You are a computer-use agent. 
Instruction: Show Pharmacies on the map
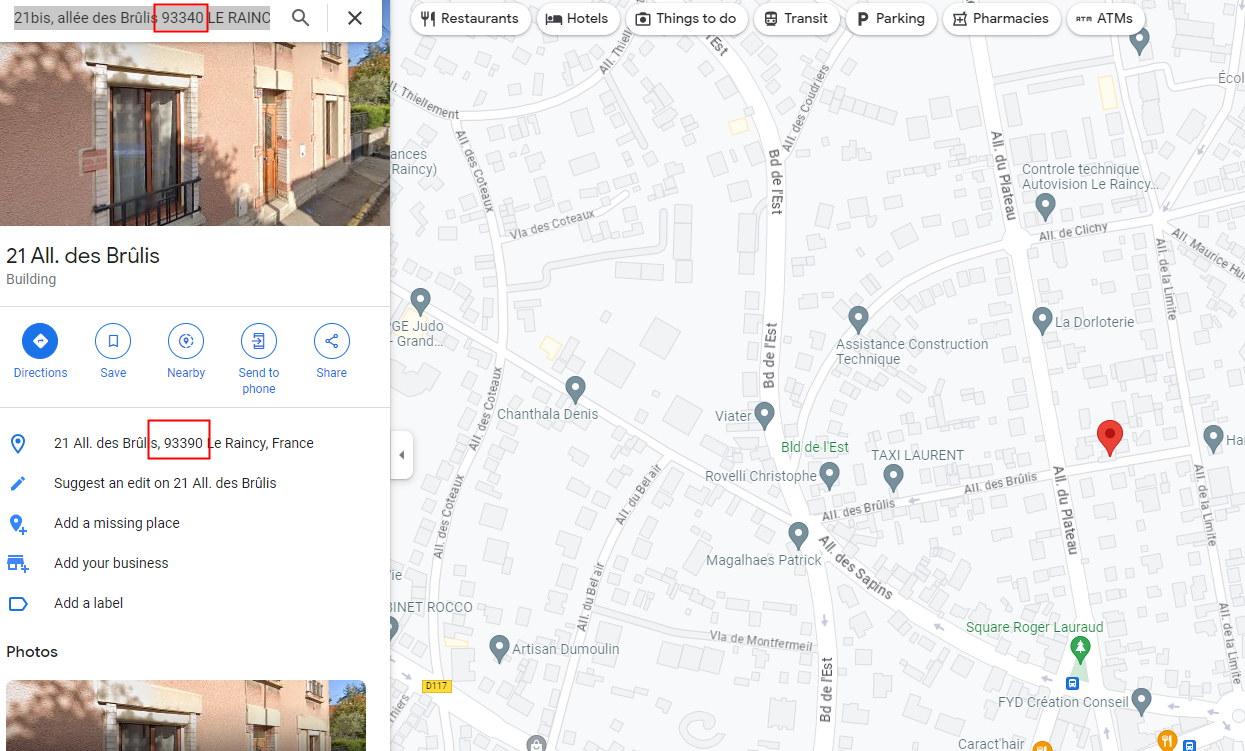pyautogui.click(x=1001, y=18)
